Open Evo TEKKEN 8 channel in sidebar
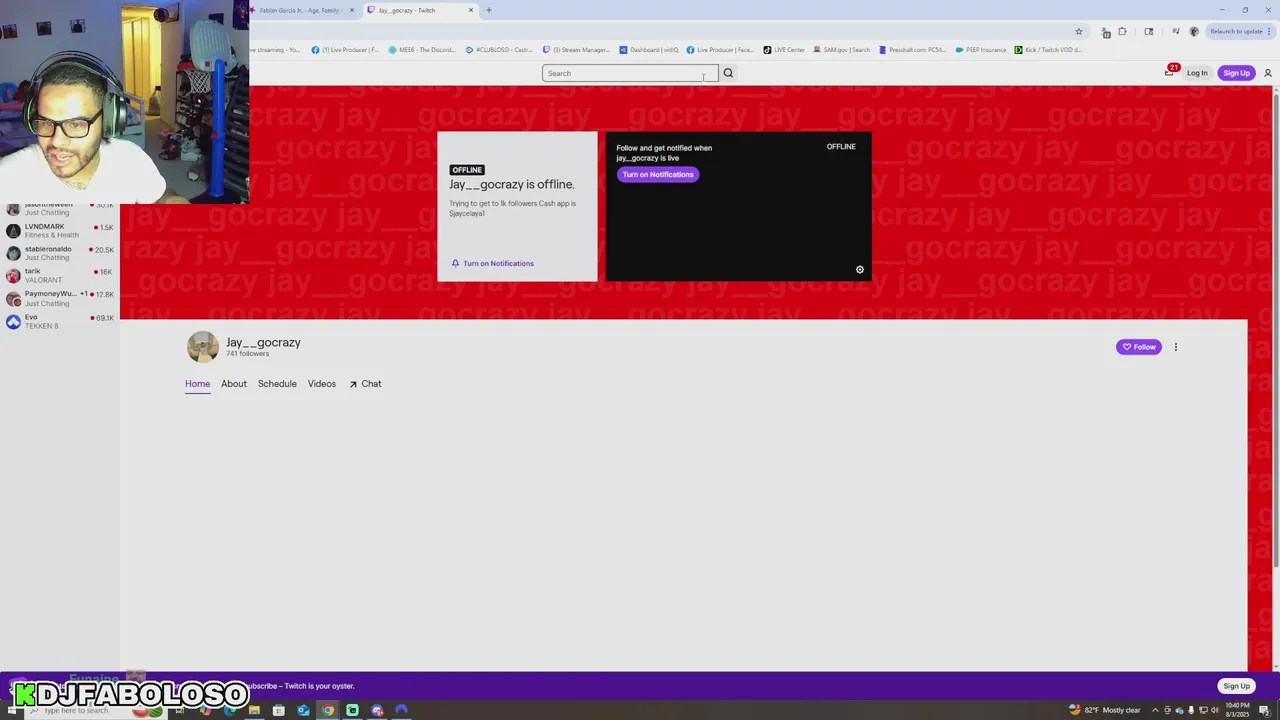 pos(60,321)
